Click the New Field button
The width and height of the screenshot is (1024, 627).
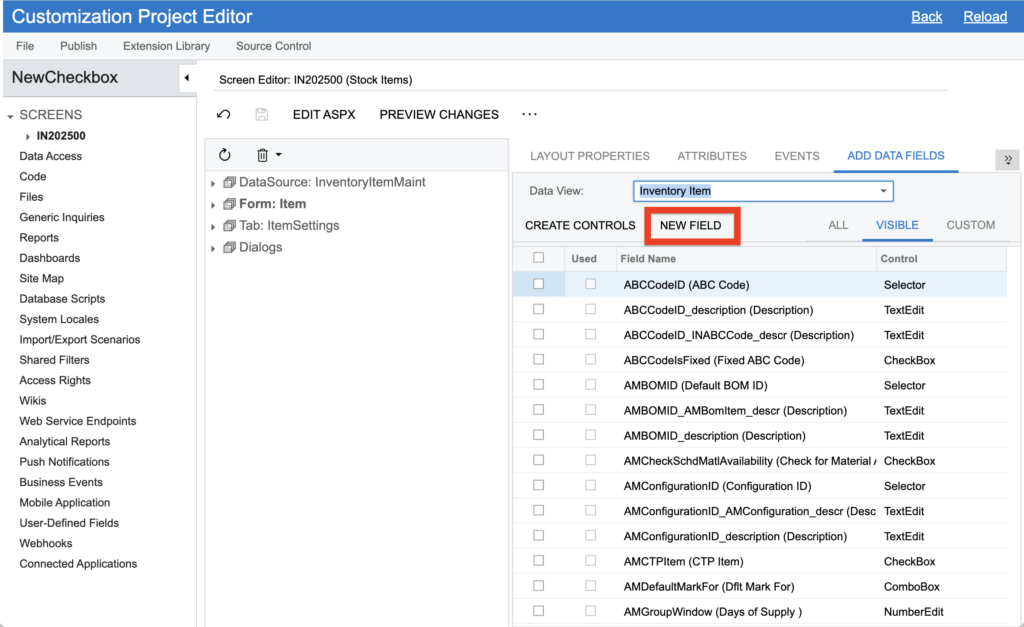click(x=690, y=225)
